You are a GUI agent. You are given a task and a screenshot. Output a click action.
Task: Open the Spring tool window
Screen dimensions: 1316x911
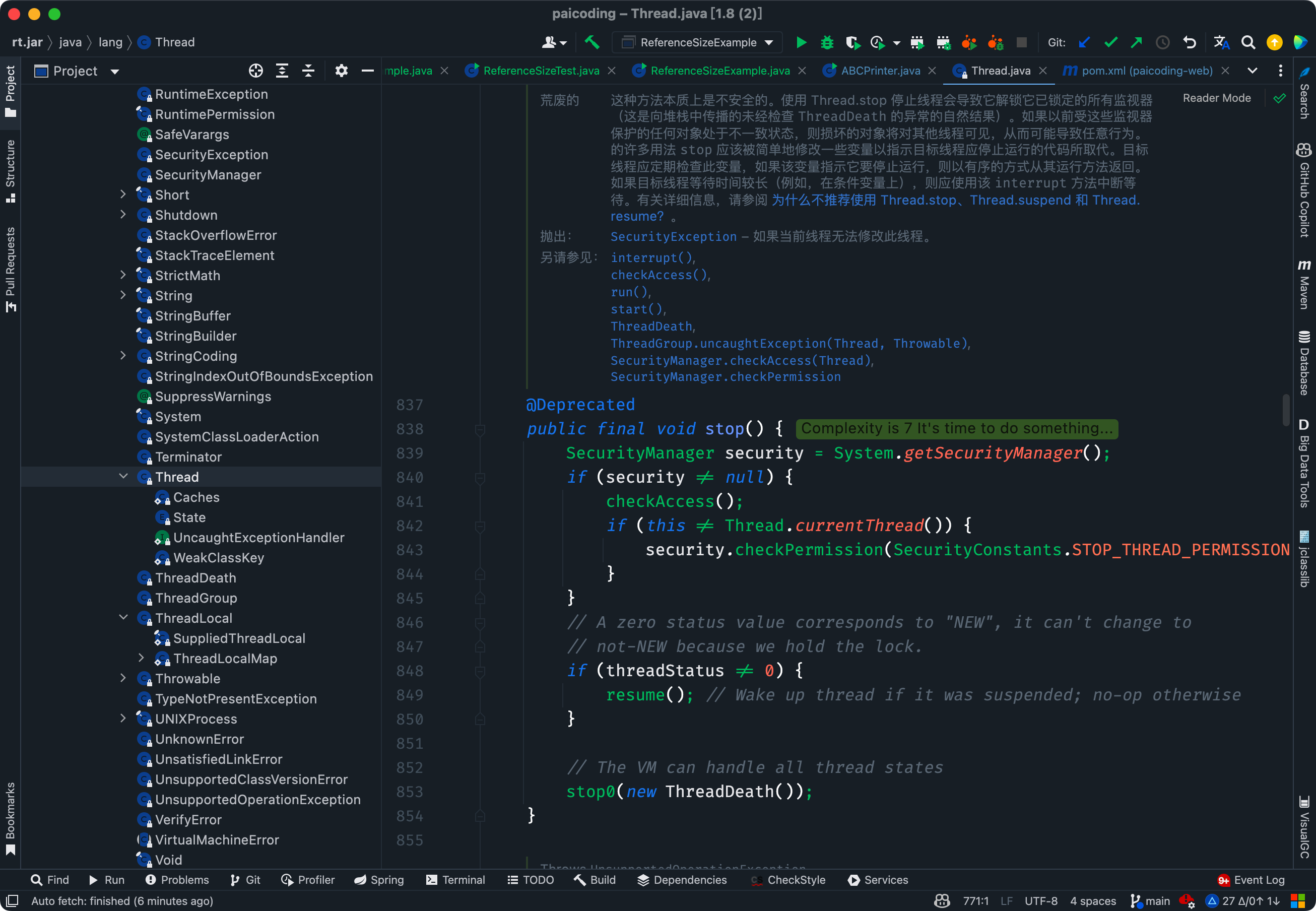tap(379, 880)
